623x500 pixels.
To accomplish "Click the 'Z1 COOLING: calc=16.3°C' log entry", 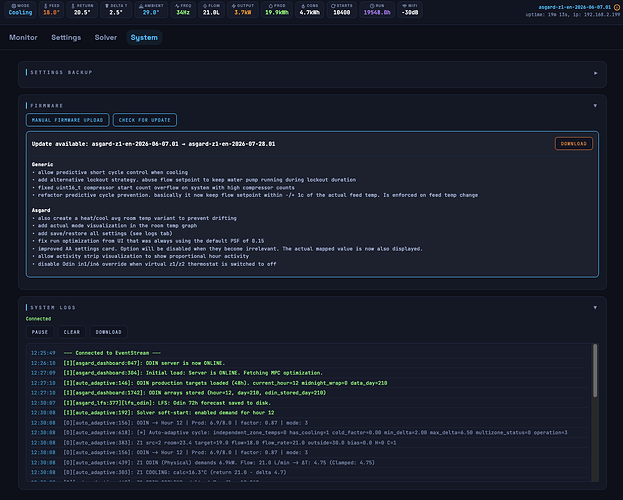I will (175, 472).
